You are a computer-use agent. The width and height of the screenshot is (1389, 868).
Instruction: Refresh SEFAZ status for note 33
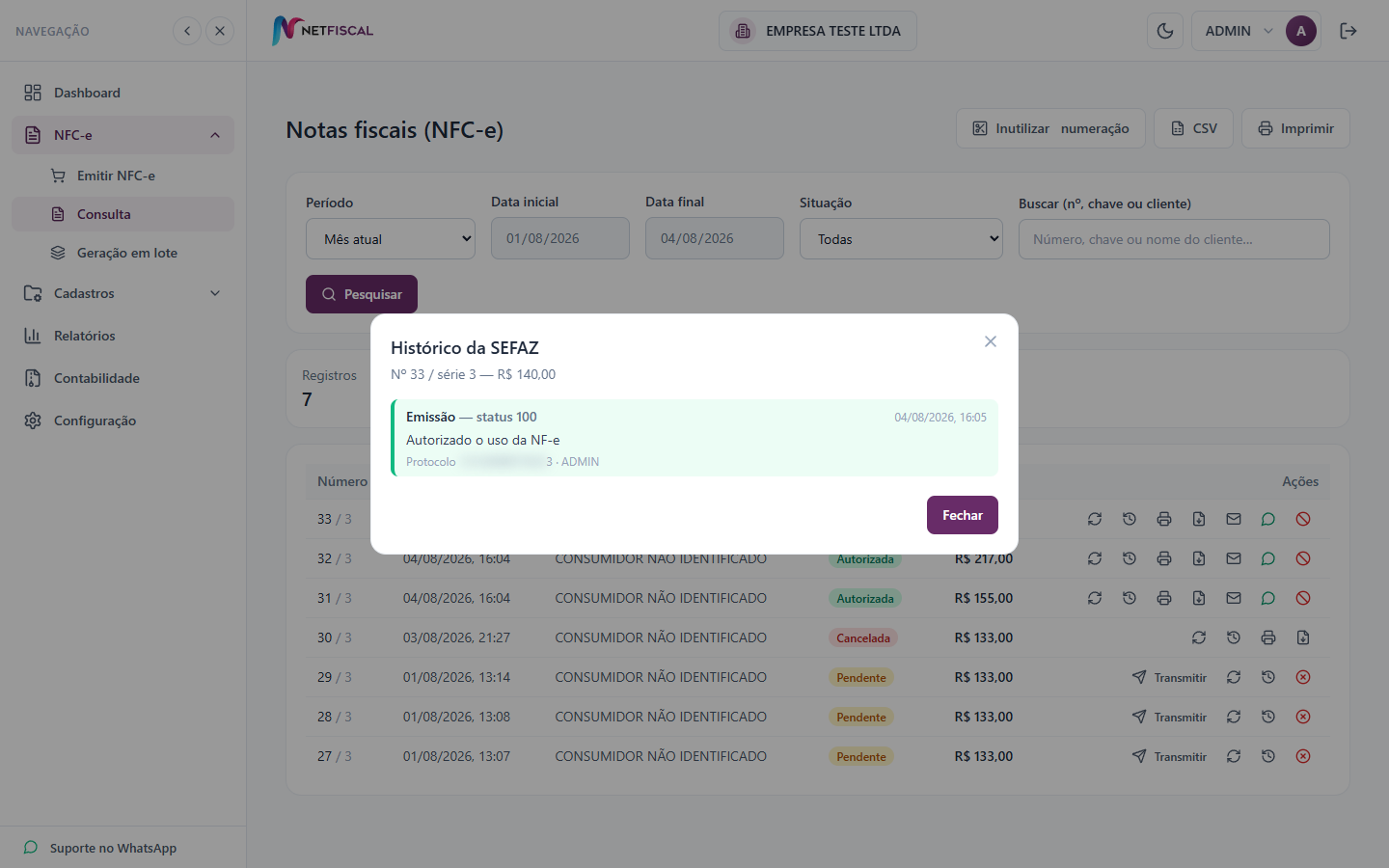[1095, 519]
